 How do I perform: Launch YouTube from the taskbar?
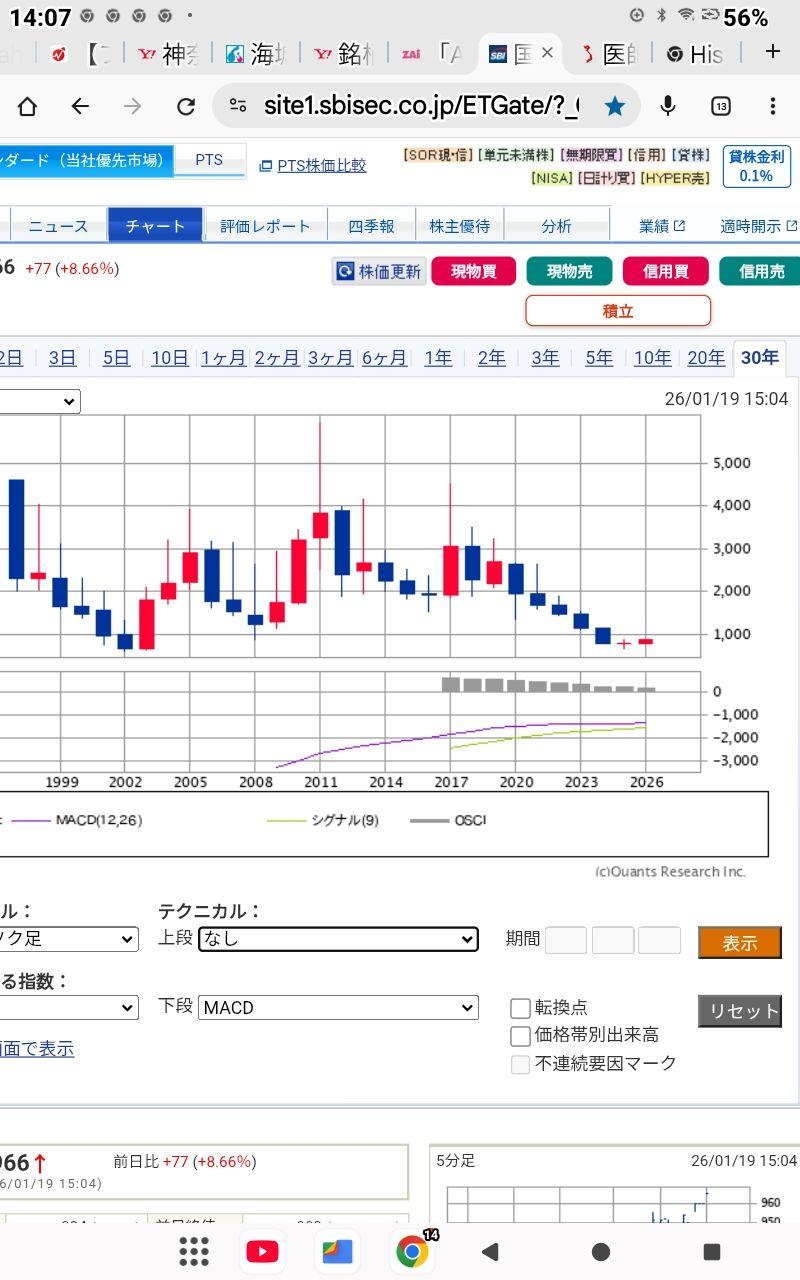click(x=262, y=1251)
